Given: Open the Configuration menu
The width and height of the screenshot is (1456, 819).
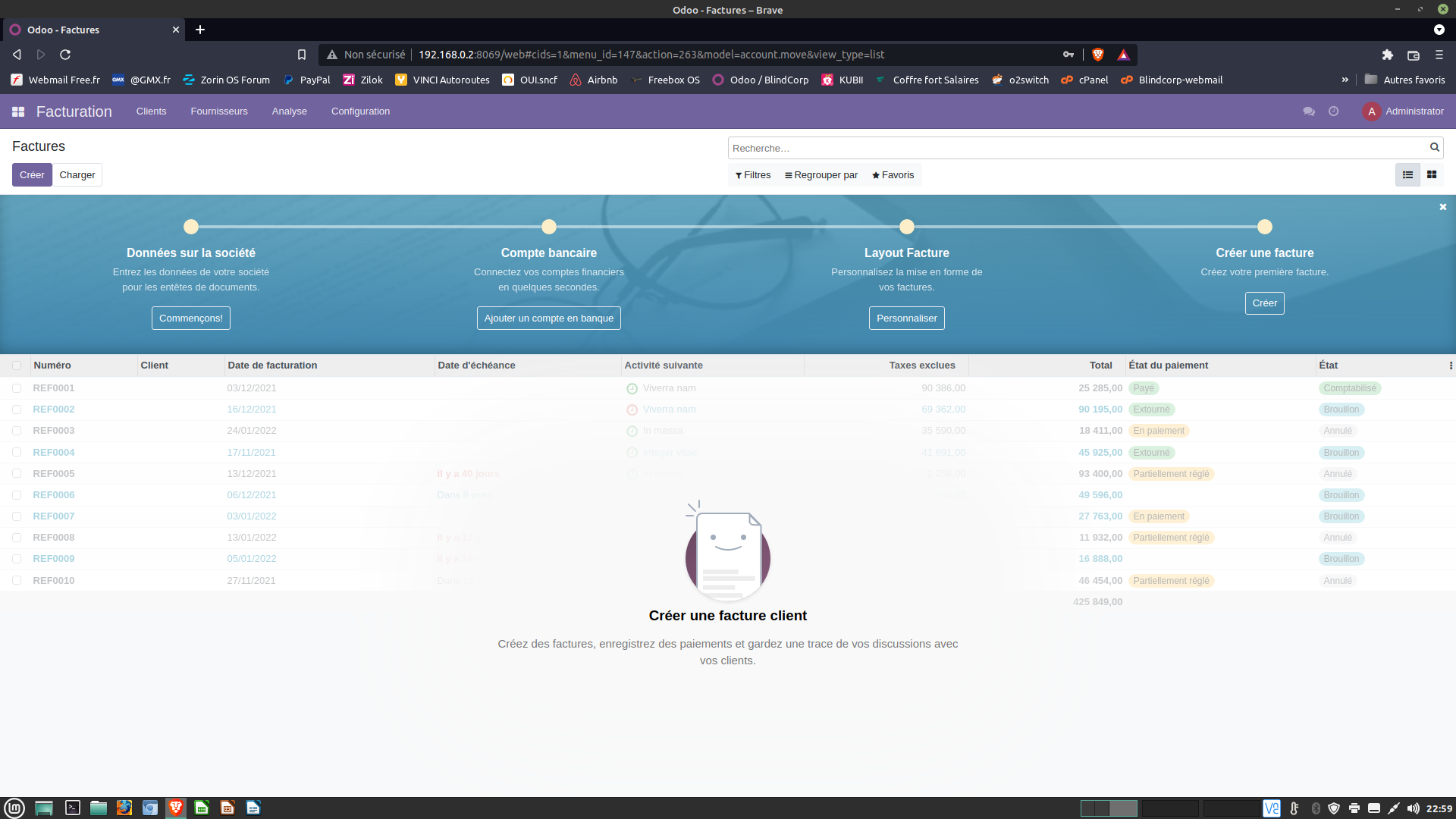Looking at the screenshot, I should coord(360,111).
